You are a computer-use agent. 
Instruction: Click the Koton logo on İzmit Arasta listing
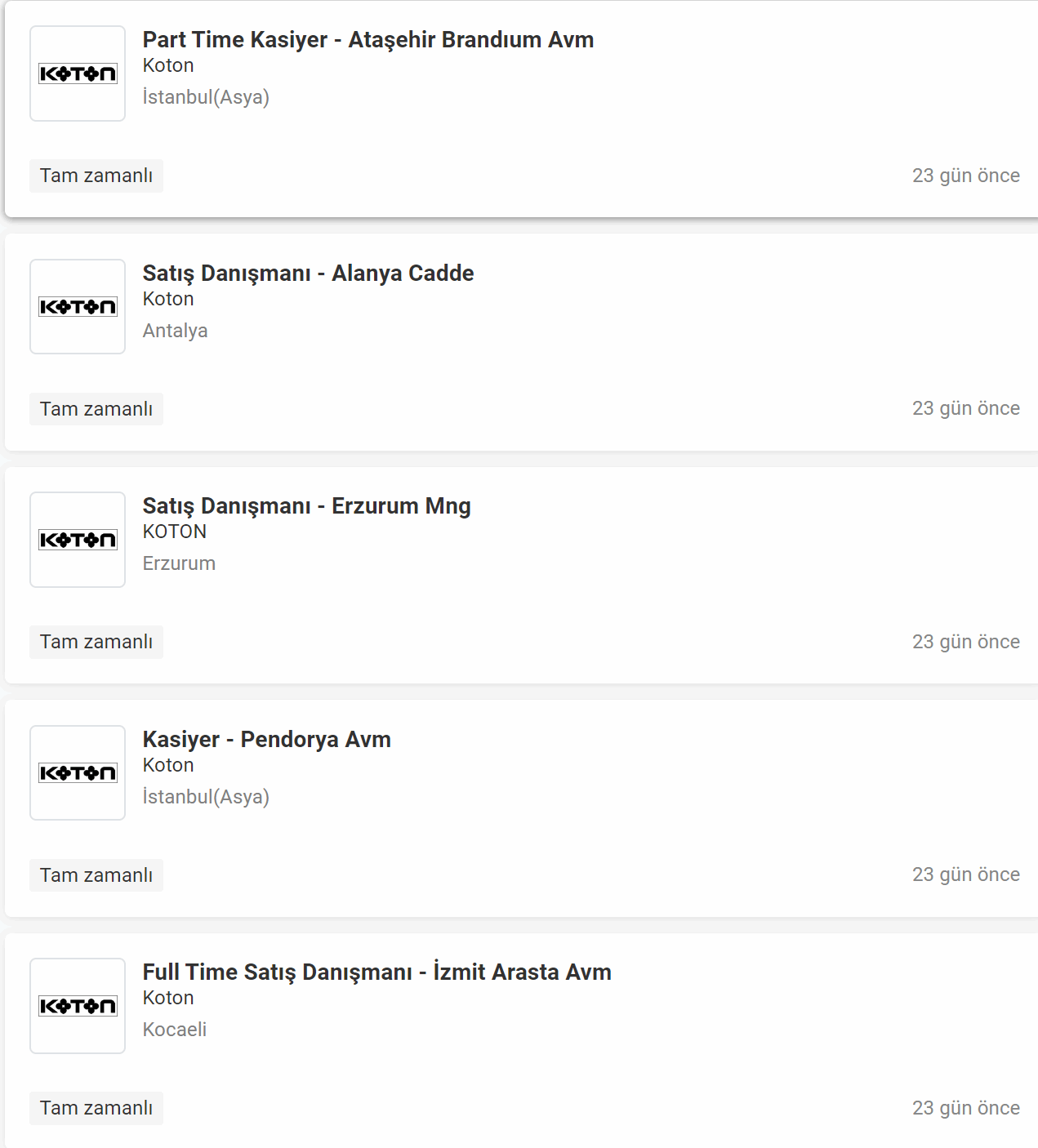tap(78, 1006)
